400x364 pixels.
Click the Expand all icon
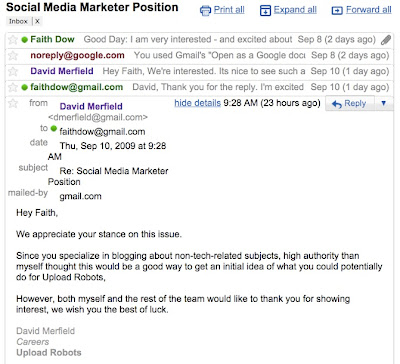click(x=265, y=11)
